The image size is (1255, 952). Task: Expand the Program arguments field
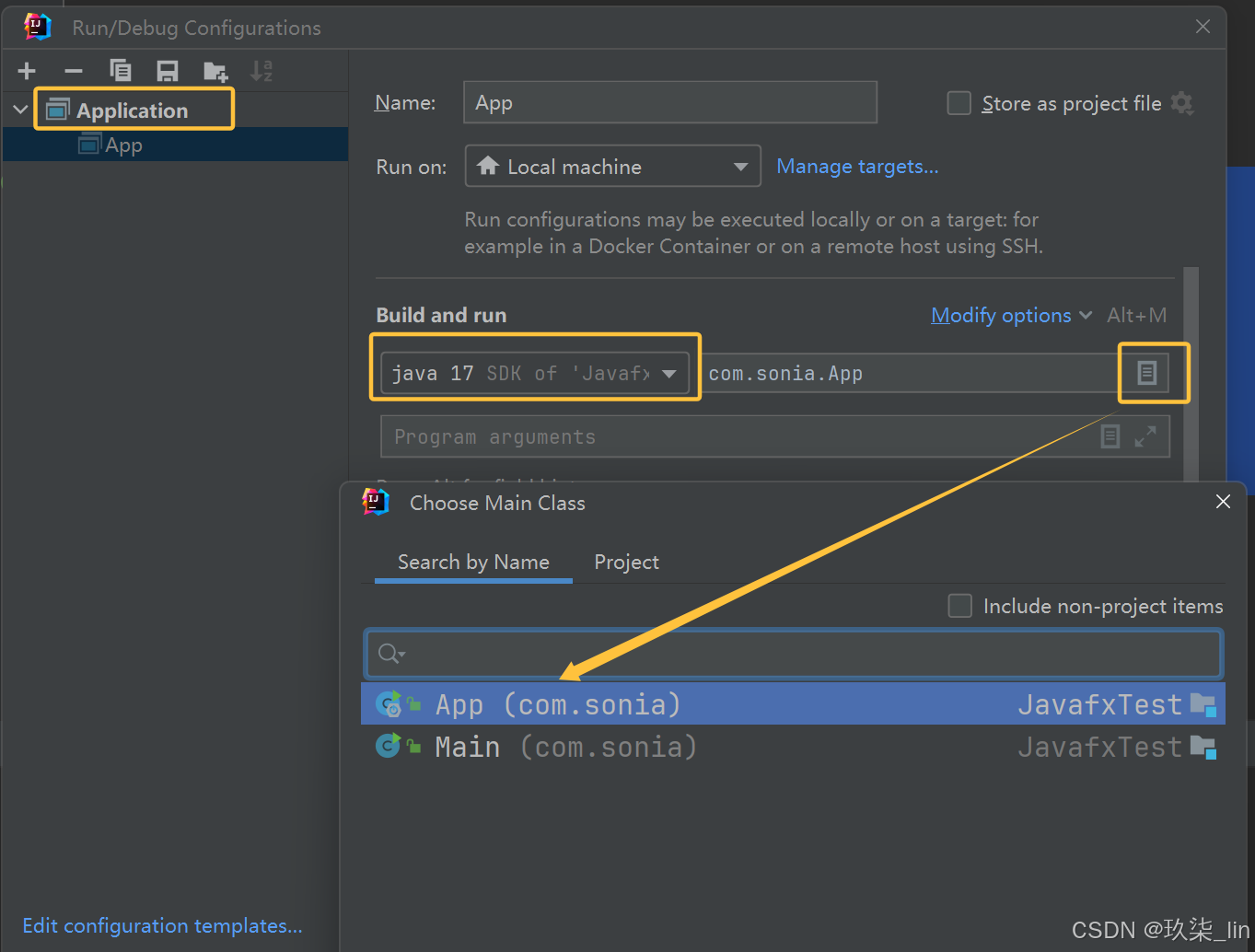1145,436
